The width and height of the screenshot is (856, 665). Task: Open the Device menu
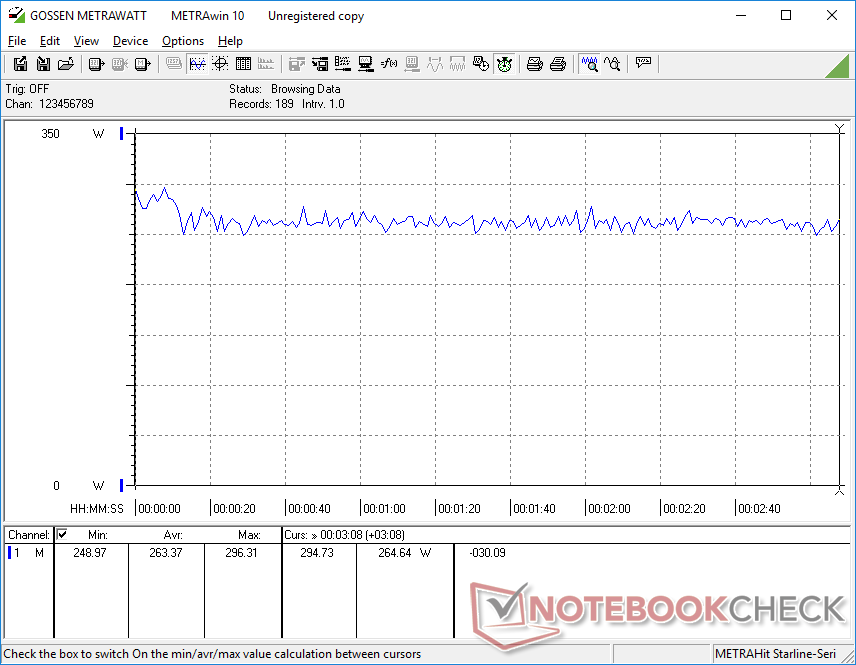[x=130, y=41]
